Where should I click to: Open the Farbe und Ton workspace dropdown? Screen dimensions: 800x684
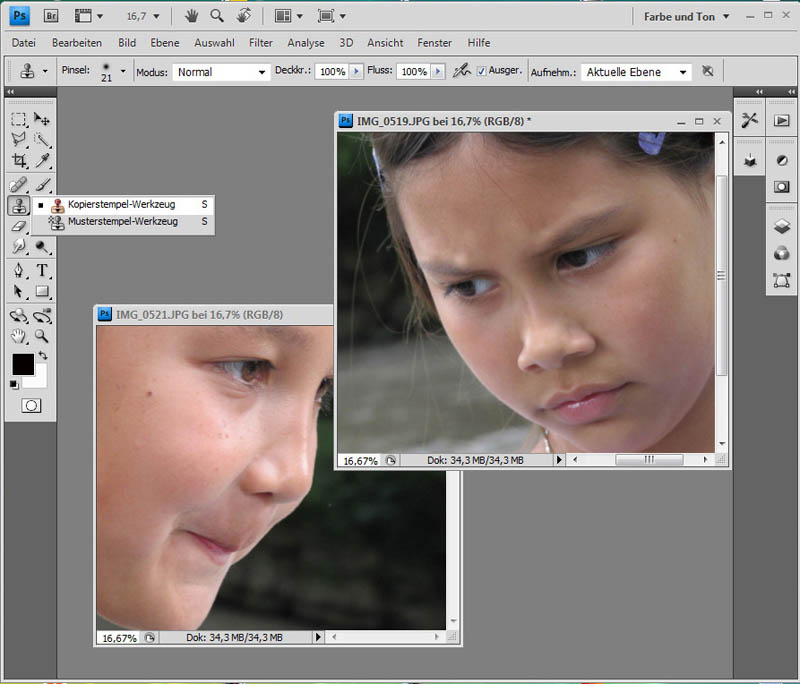click(686, 16)
